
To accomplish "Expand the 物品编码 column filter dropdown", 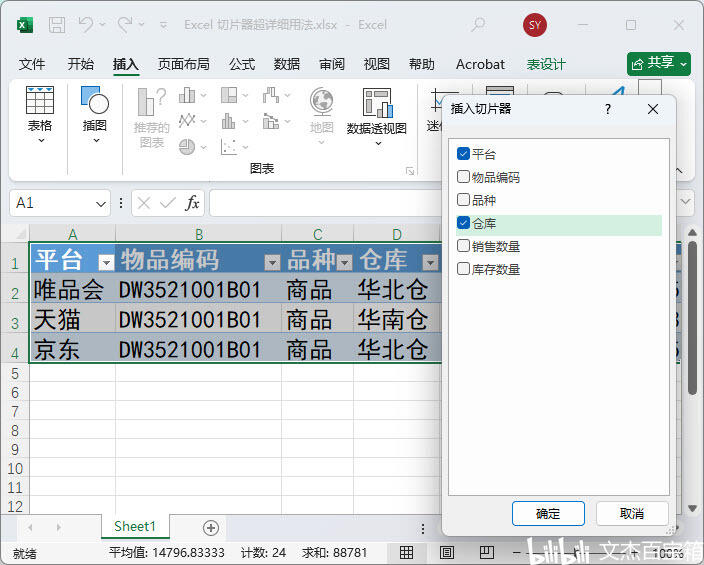I will pos(271,262).
